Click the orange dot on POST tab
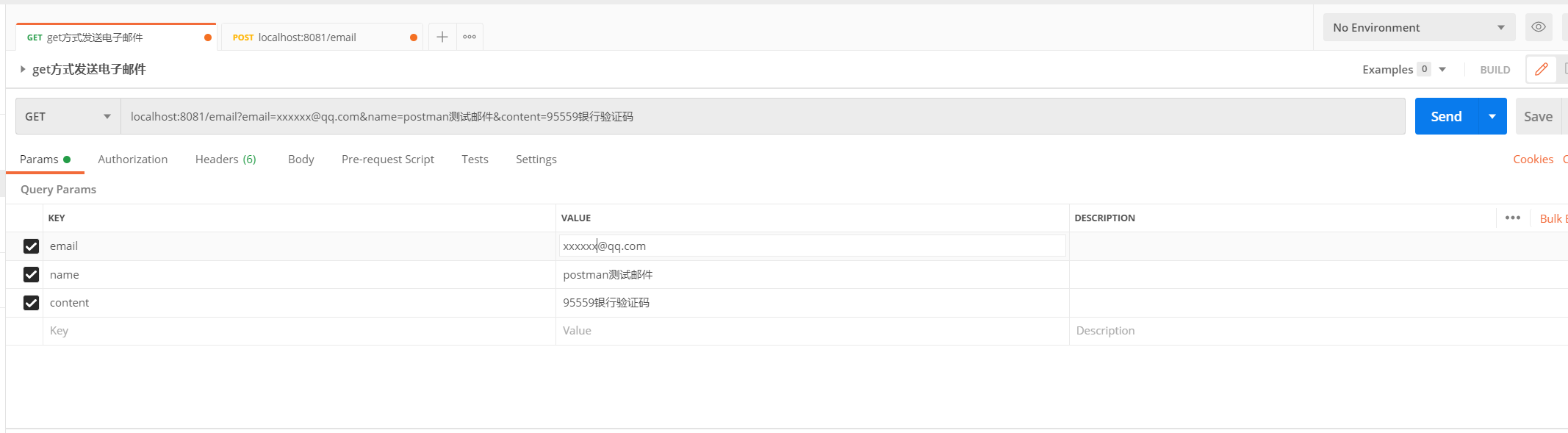The image size is (1568, 433). point(414,37)
